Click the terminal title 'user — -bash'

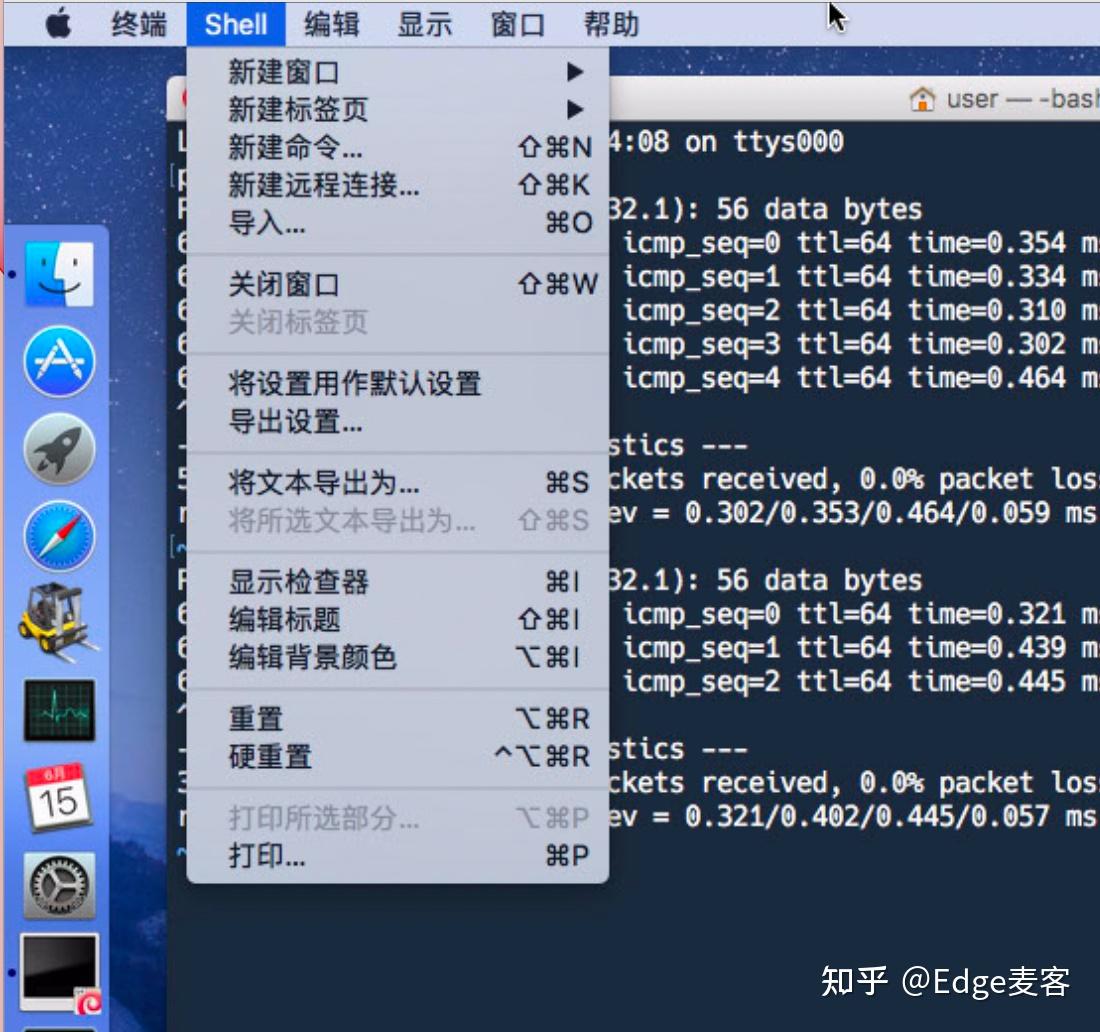click(x=1023, y=99)
